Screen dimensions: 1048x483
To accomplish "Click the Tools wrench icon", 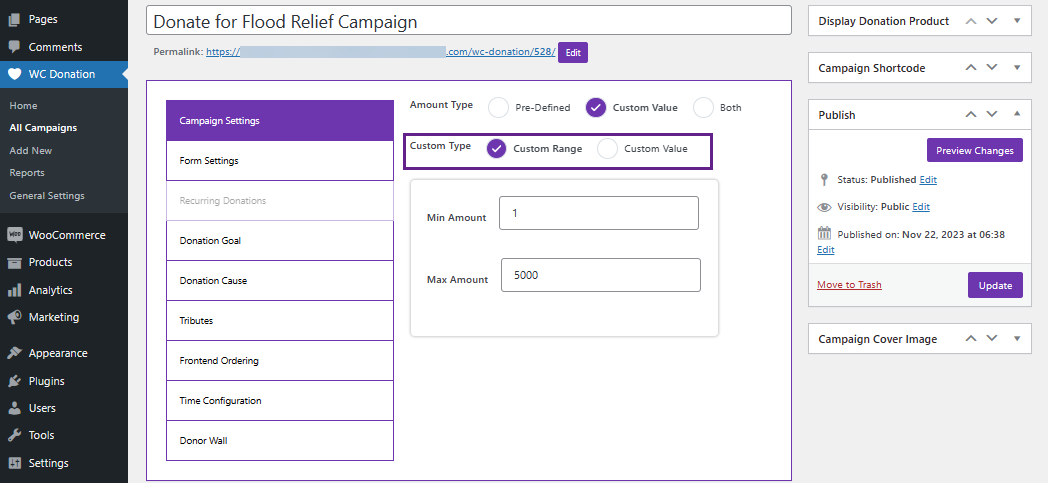I will point(14,436).
